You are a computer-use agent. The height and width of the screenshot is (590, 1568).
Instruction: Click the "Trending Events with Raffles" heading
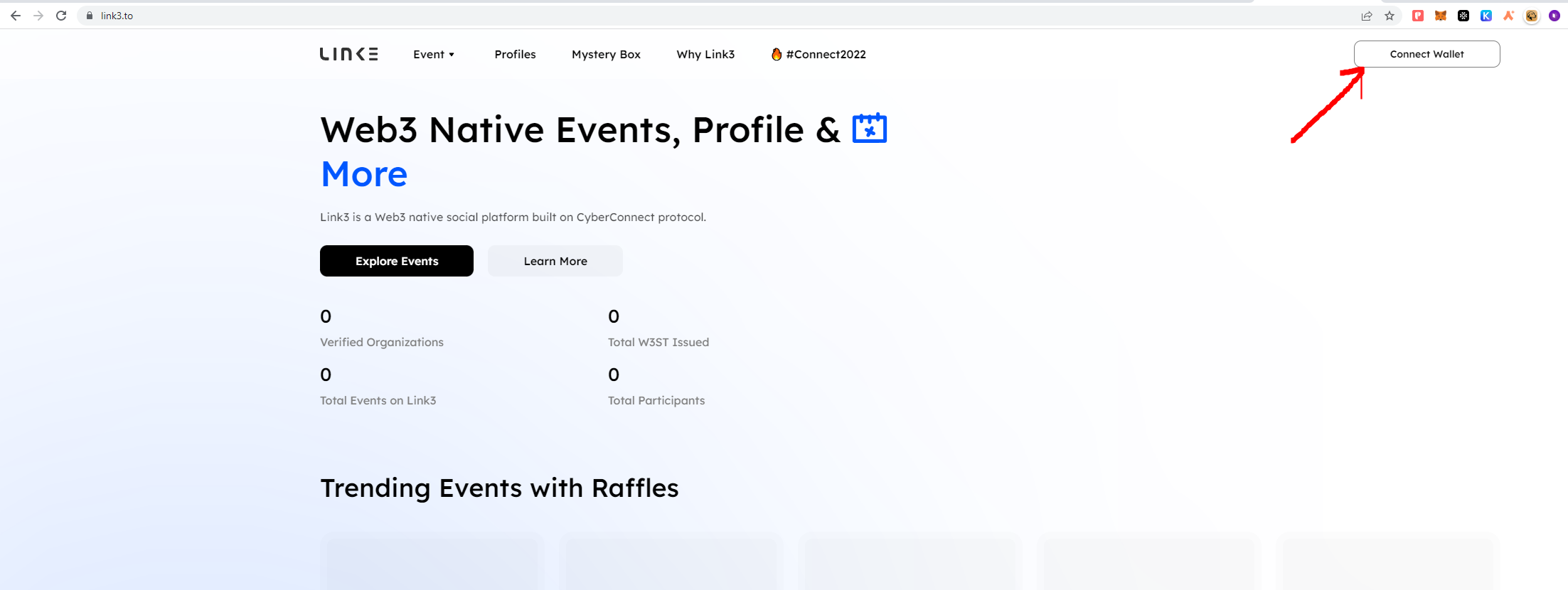click(x=499, y=488)
